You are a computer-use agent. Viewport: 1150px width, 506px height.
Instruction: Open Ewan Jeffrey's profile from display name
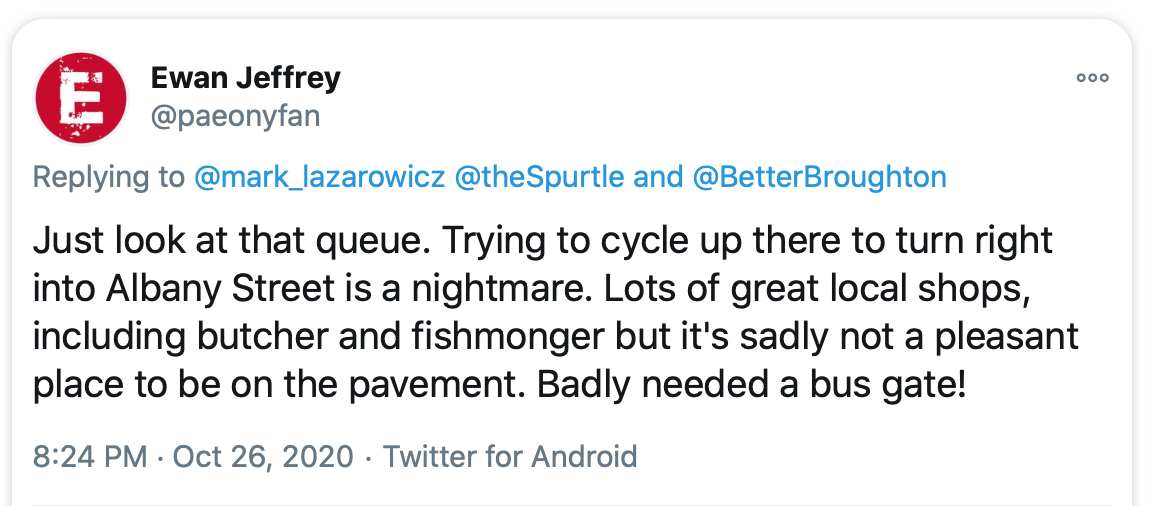coord(246,77)
